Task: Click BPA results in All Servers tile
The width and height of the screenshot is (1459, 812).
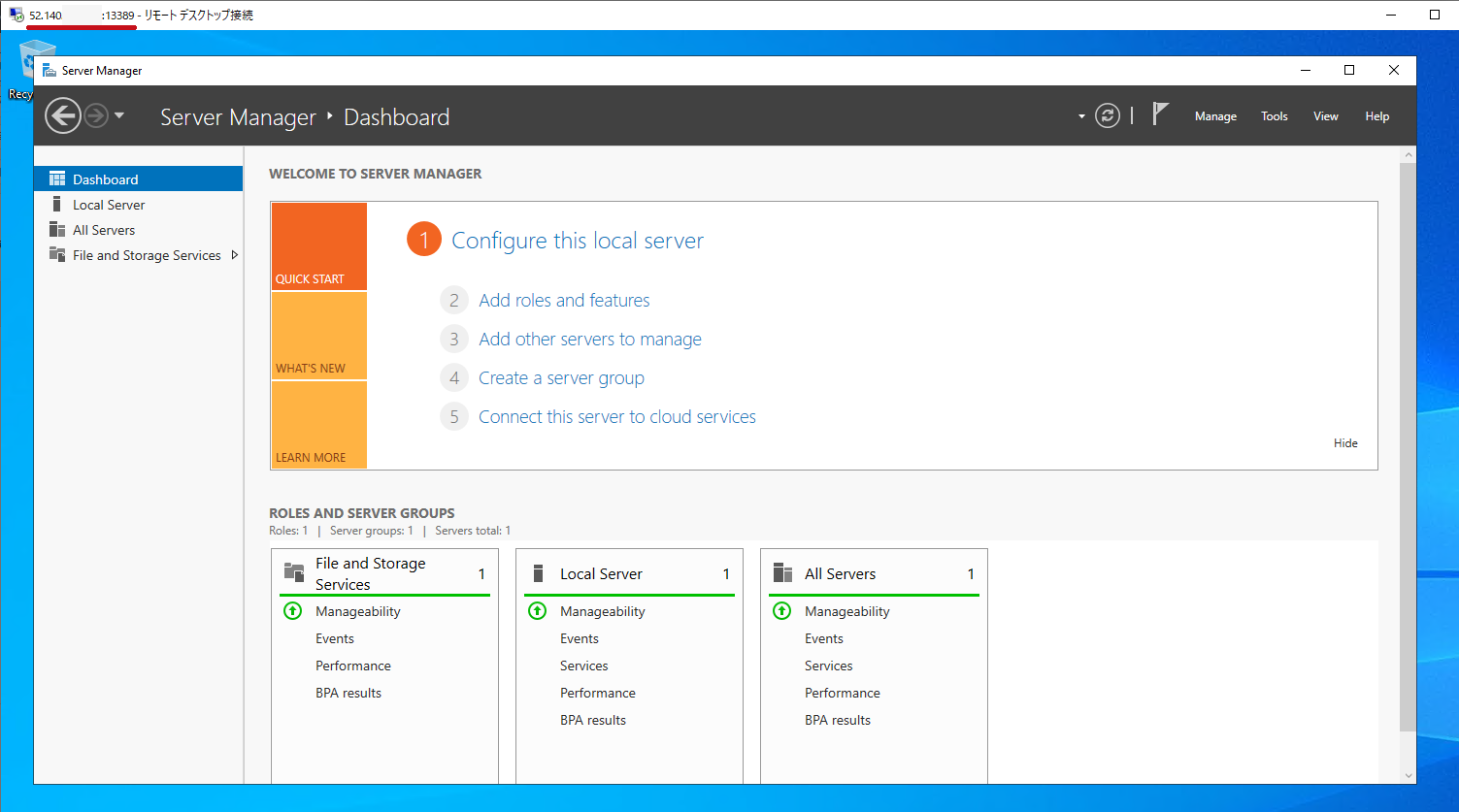Action: [x=838, y=720]
